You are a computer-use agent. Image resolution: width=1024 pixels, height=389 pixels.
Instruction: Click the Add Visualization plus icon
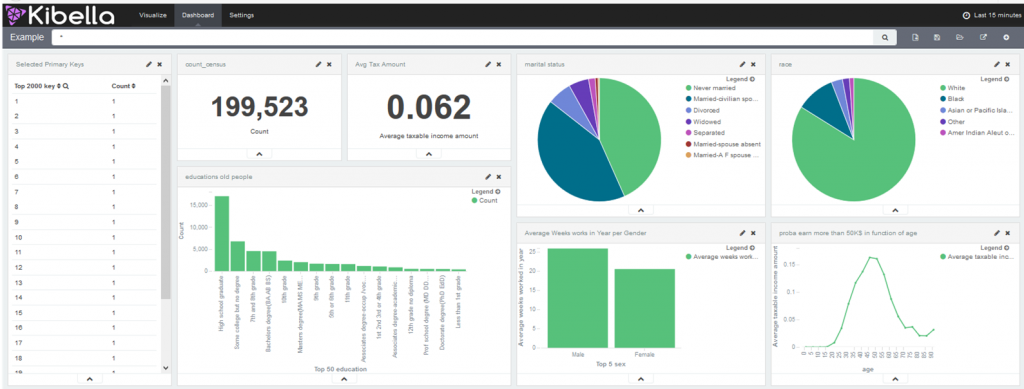pyautogui.click(x=1006, y=38)
